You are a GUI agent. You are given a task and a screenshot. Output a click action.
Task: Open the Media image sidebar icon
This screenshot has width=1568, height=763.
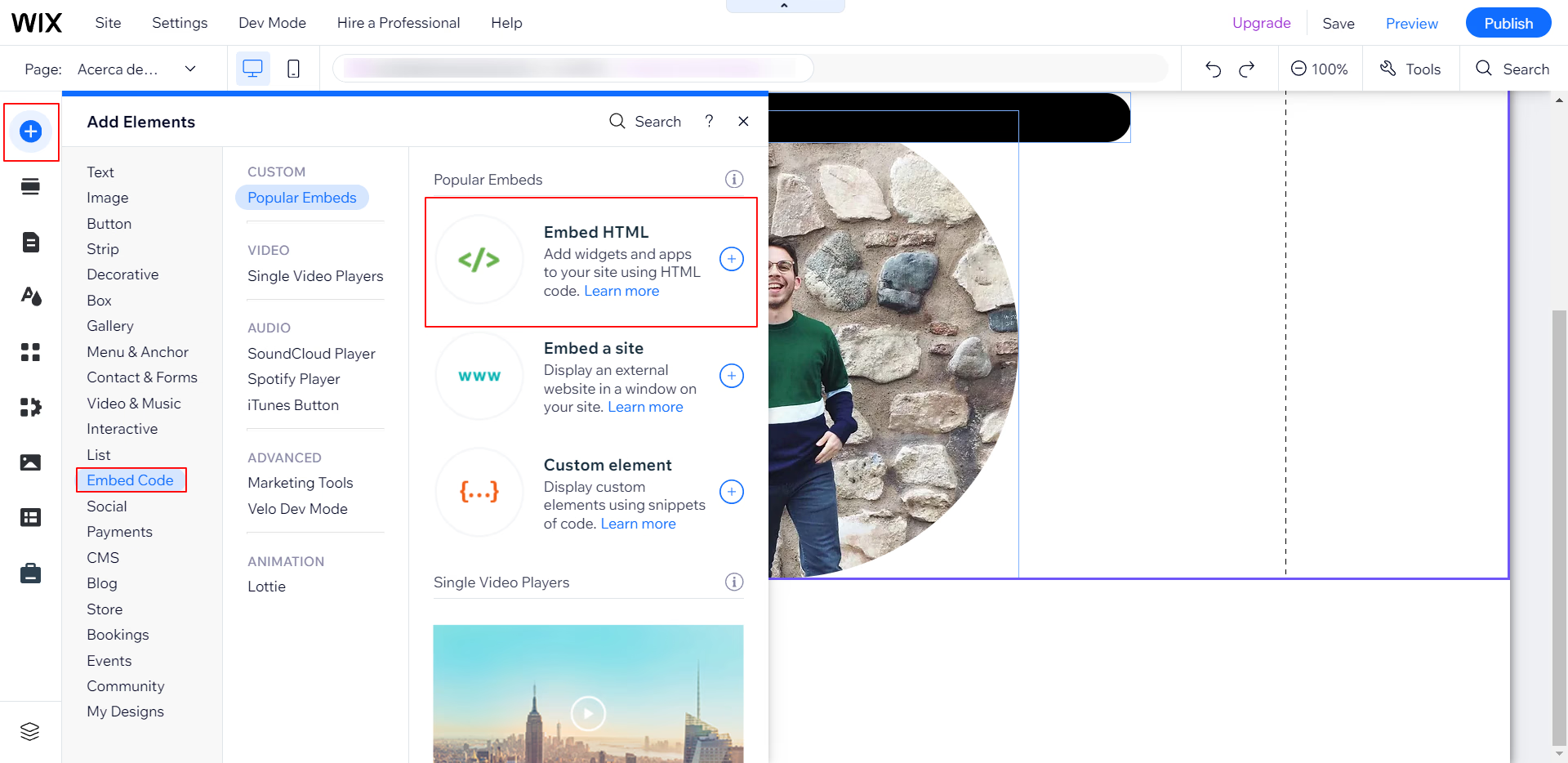tap(31, 462)
